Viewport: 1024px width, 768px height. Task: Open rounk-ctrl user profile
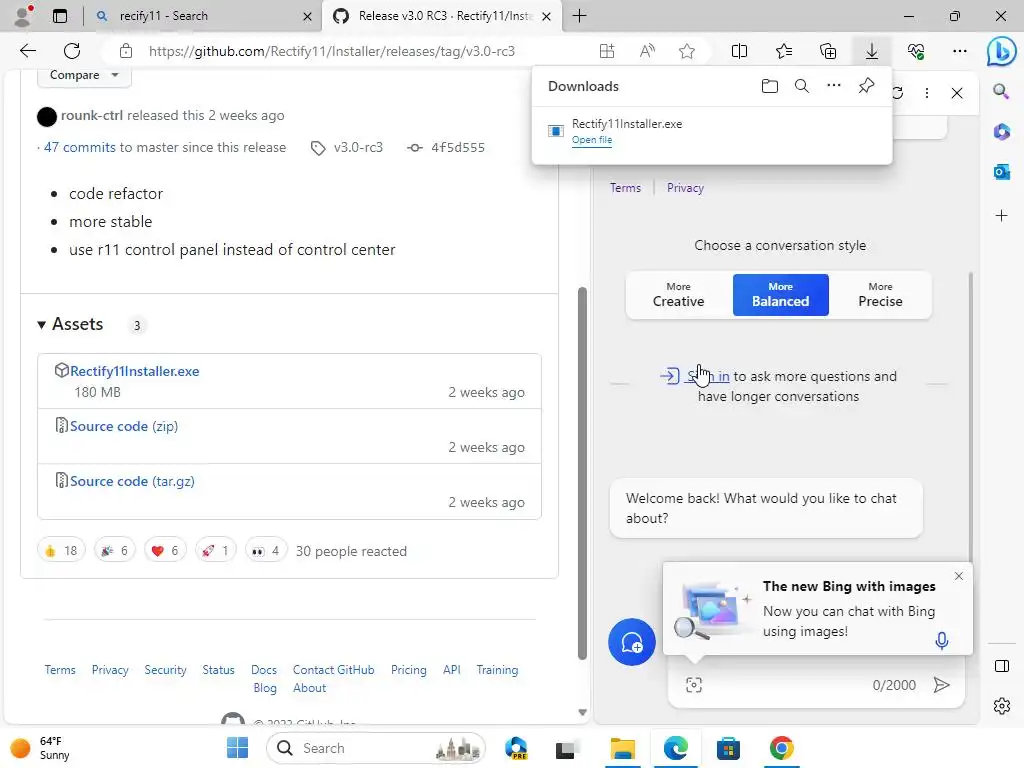[91, 116]
